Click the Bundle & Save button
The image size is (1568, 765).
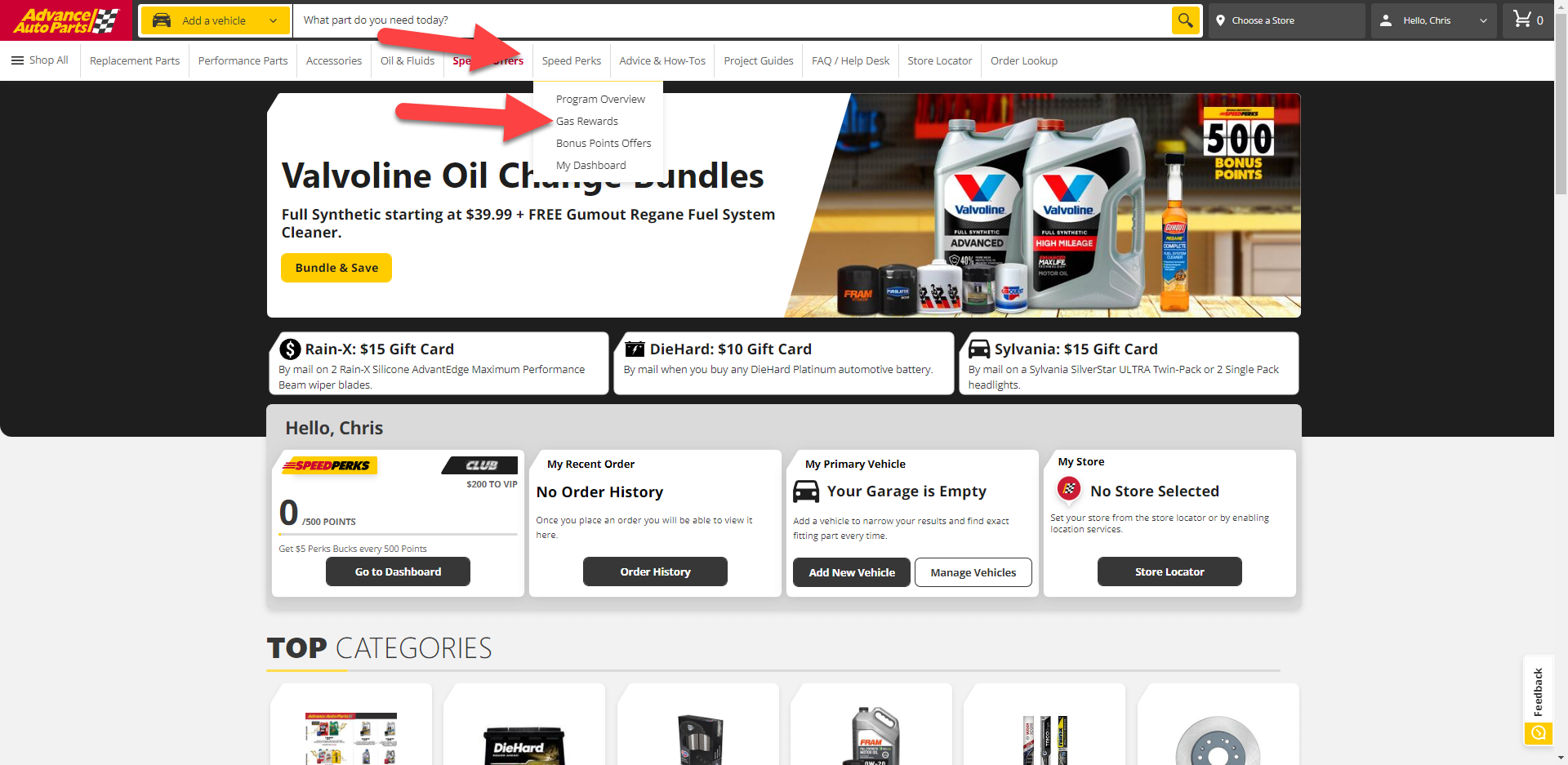coord(336,268)
